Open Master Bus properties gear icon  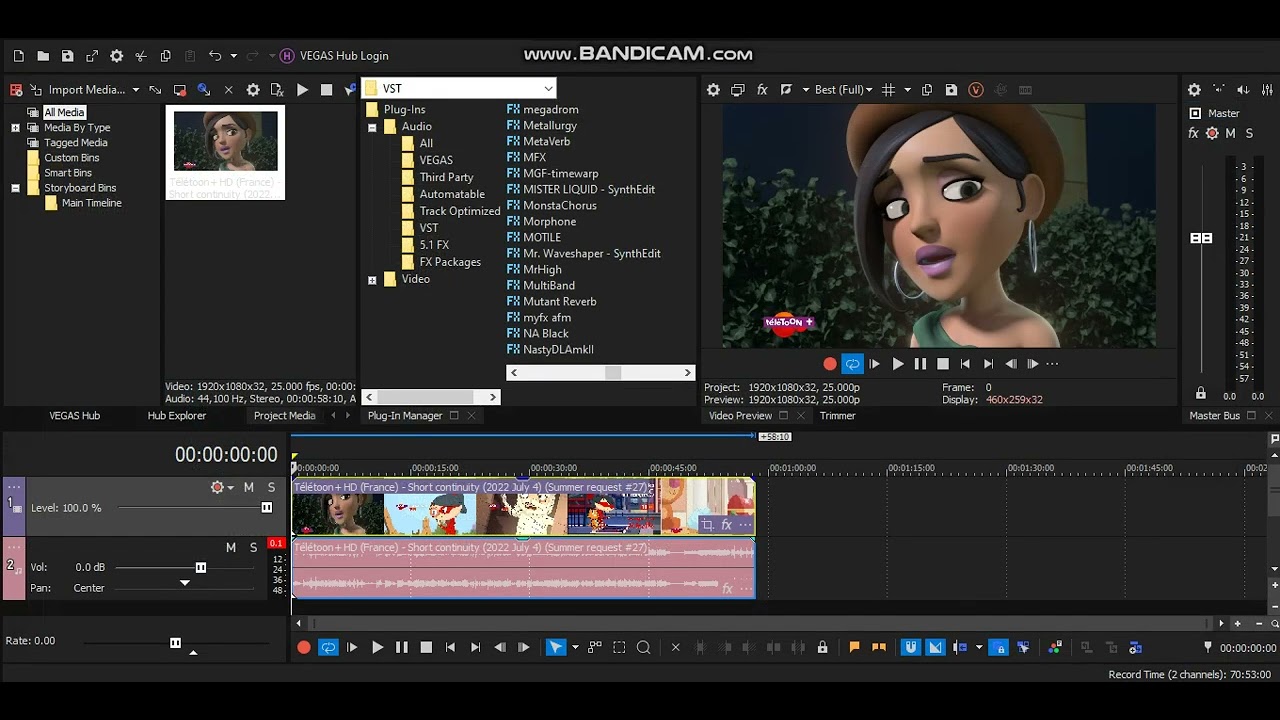coord(1194,89)
